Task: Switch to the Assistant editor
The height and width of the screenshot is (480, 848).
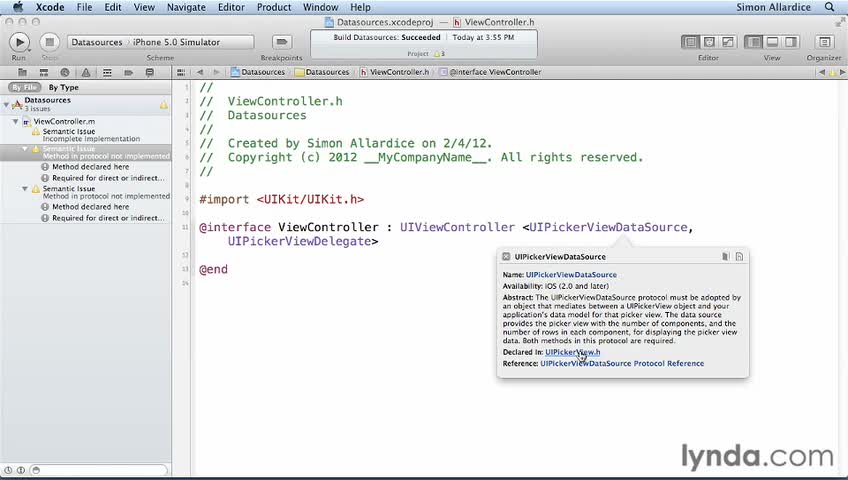Action: 709,42
